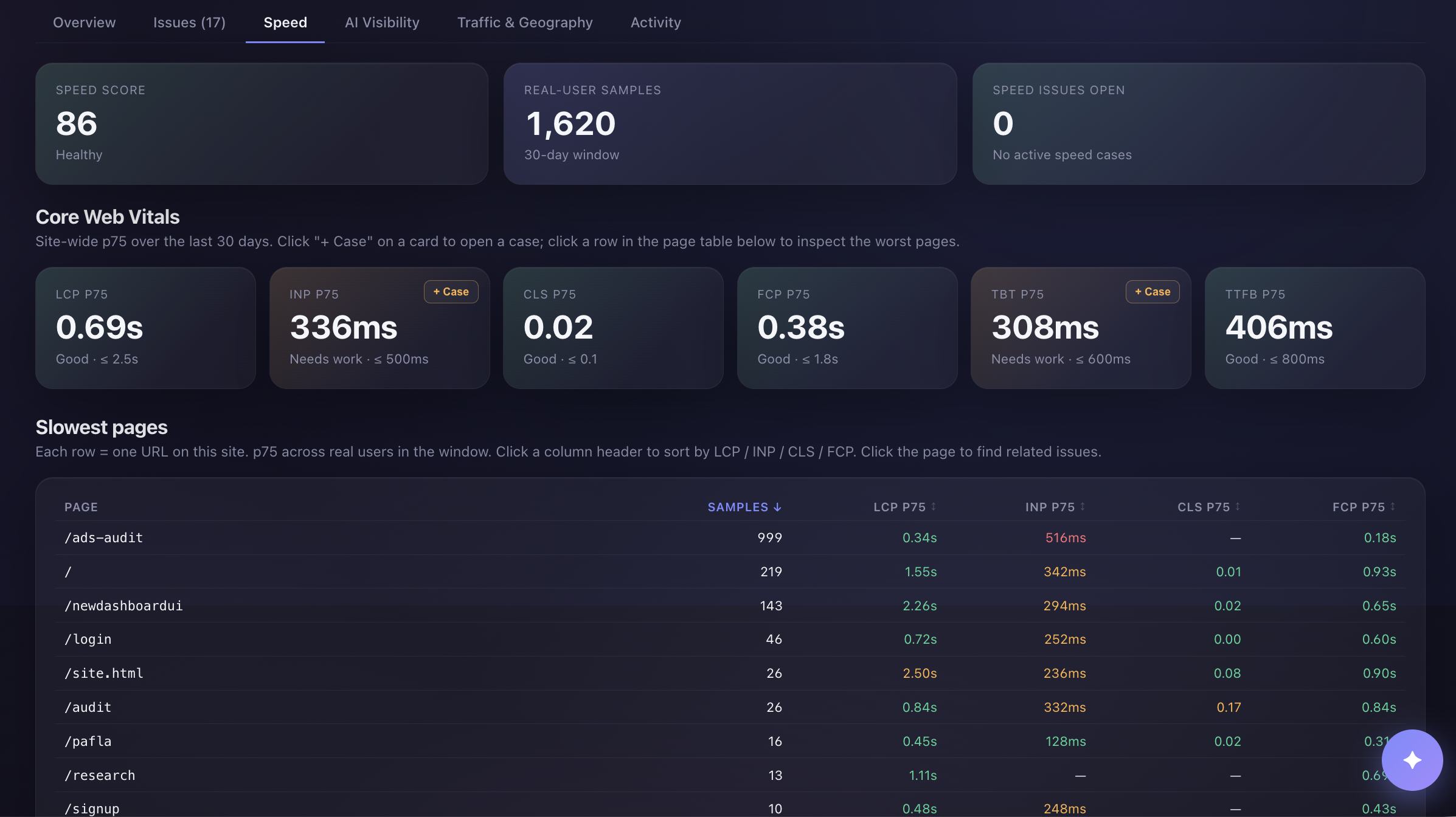Sort by INP P75 column header
This screenshot has height=817, width=1456.
coord(1055,507)
